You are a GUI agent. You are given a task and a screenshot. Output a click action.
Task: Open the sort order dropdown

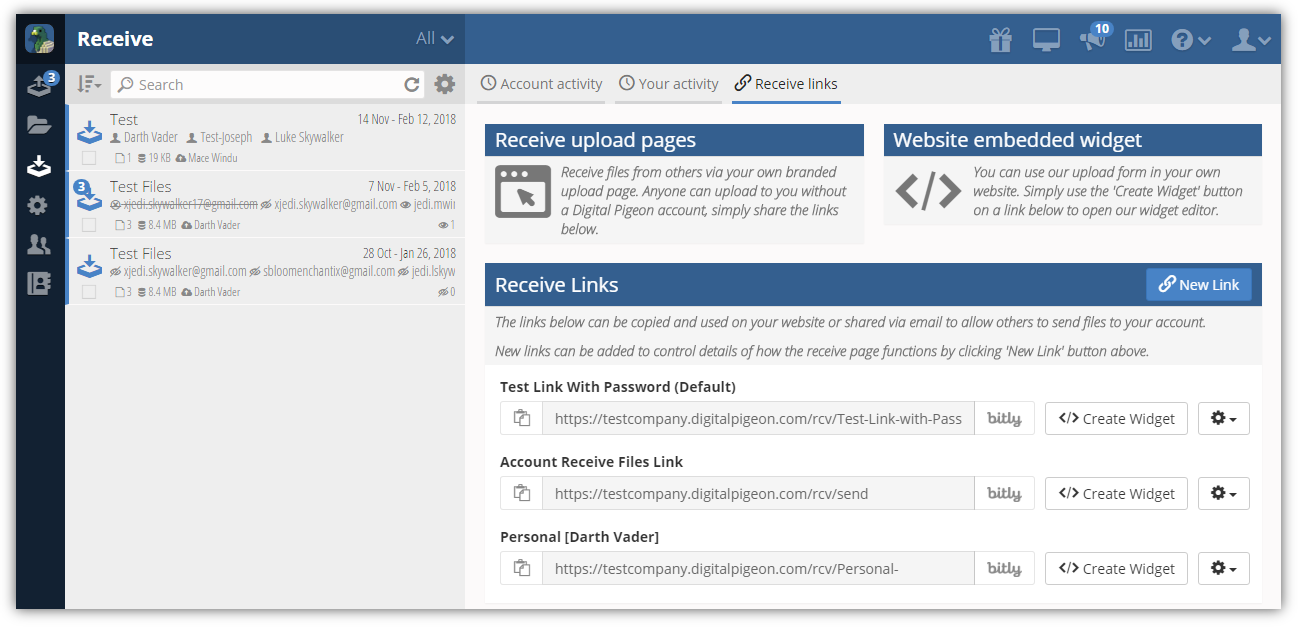click(89, 84)
